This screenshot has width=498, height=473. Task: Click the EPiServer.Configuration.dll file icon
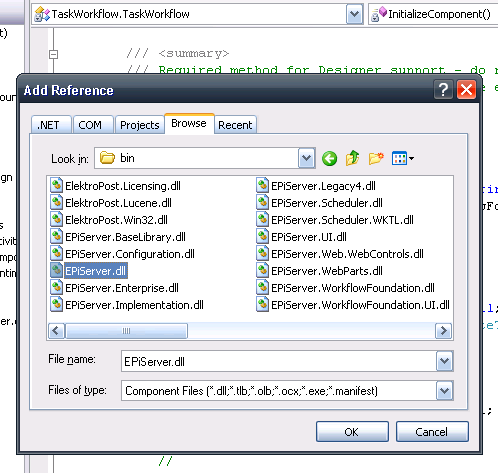click(56, 253)
